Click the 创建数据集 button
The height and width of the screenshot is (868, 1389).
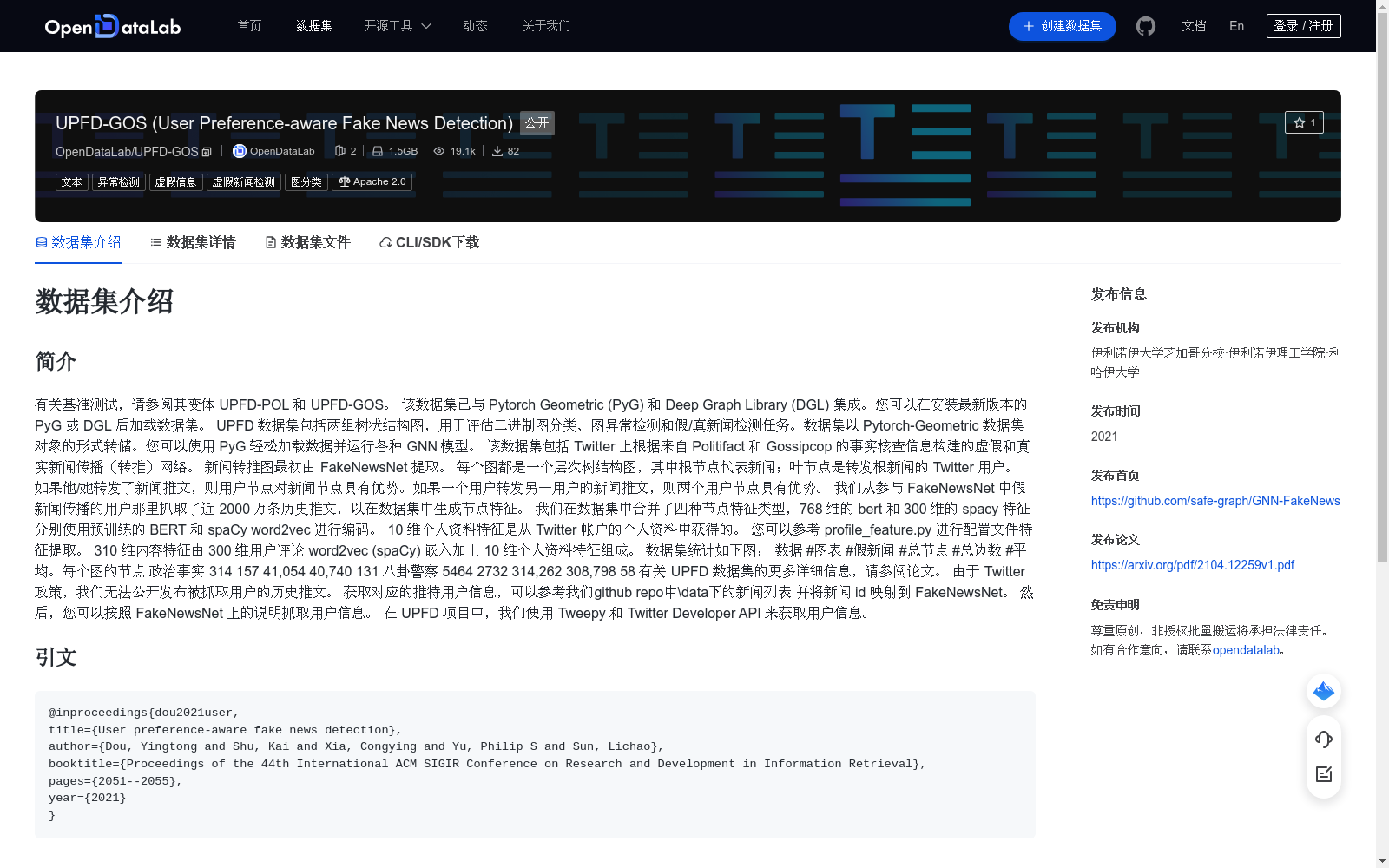[1062, 26]
